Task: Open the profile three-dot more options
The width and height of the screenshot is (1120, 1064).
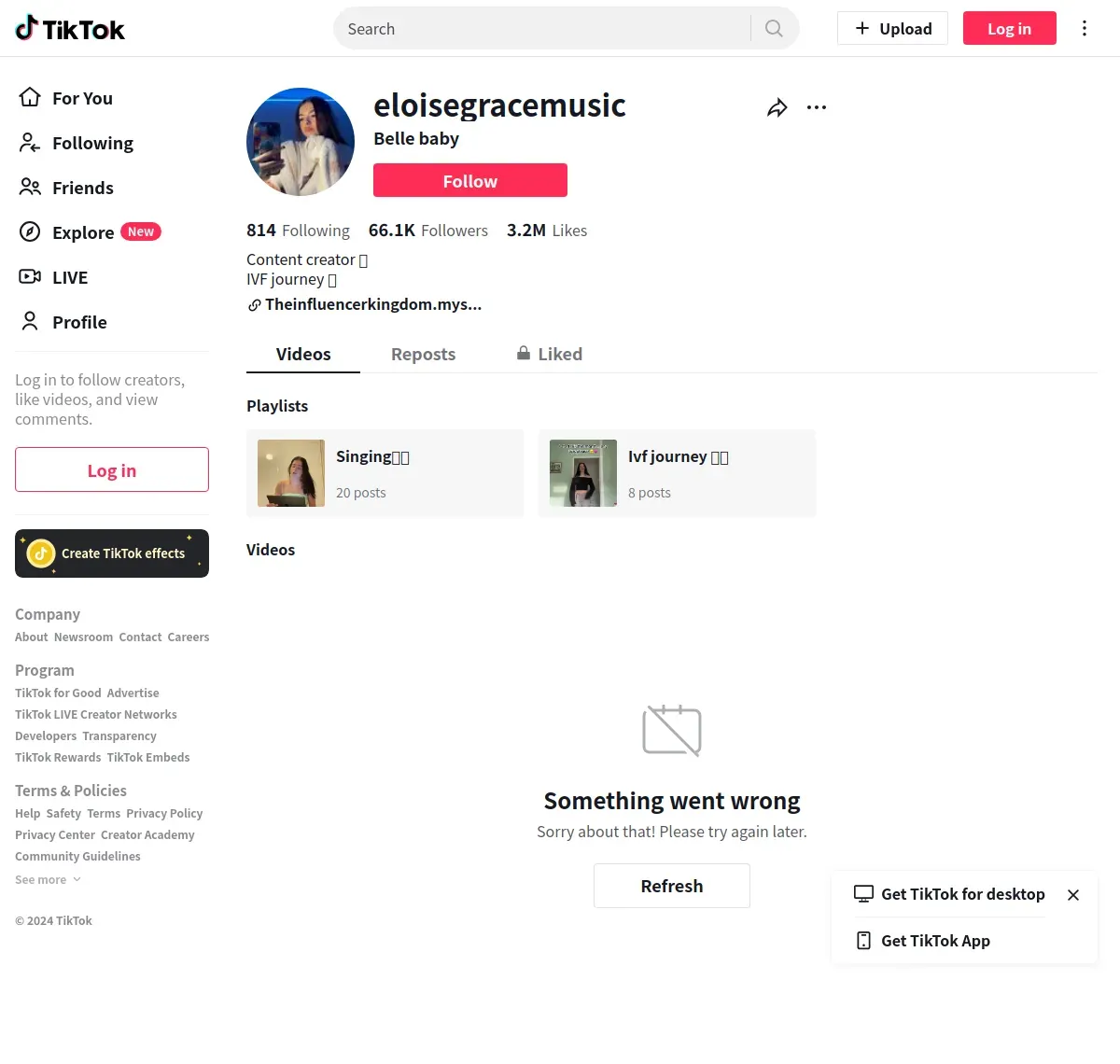Action: [x=817, y=107]
